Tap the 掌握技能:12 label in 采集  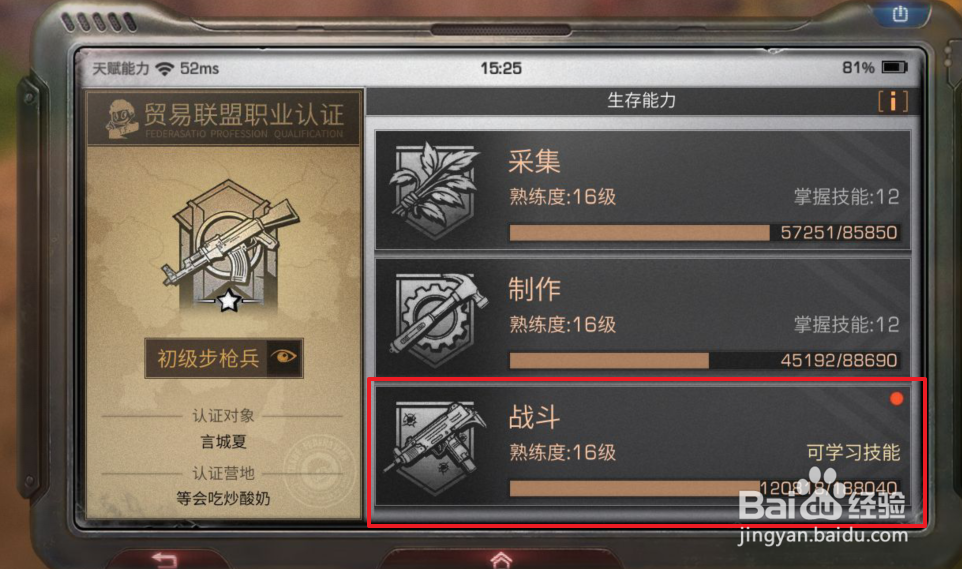click(847, 197)
